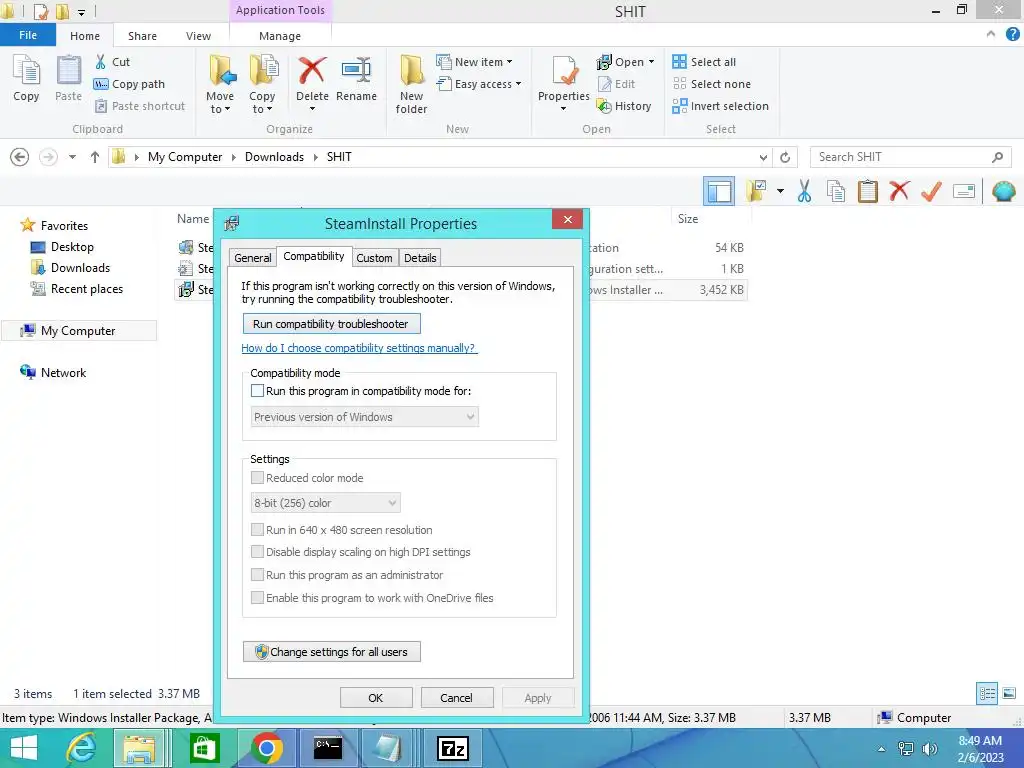
Task: Click the Copy icon in Clipboard group
Action: (26, 71)
